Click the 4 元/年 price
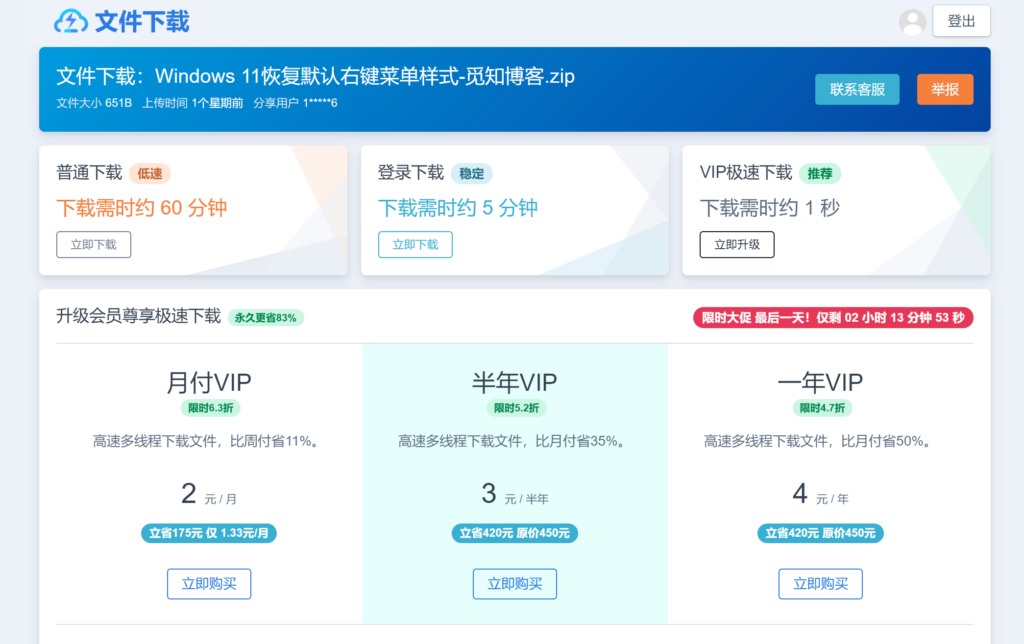Screen dimensions: 1024x644 820,494
